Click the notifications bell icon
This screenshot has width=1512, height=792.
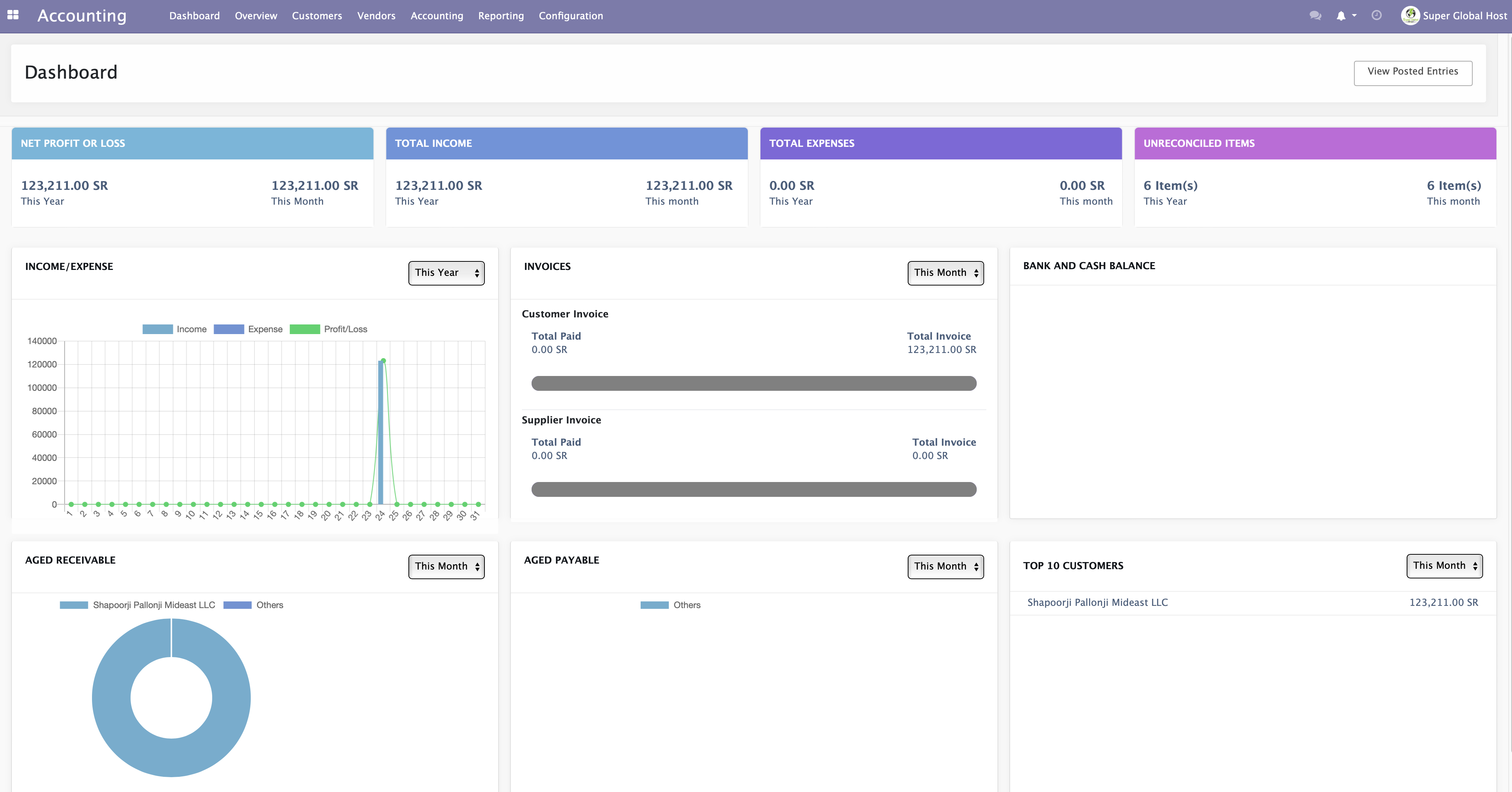click(1341, 16)
